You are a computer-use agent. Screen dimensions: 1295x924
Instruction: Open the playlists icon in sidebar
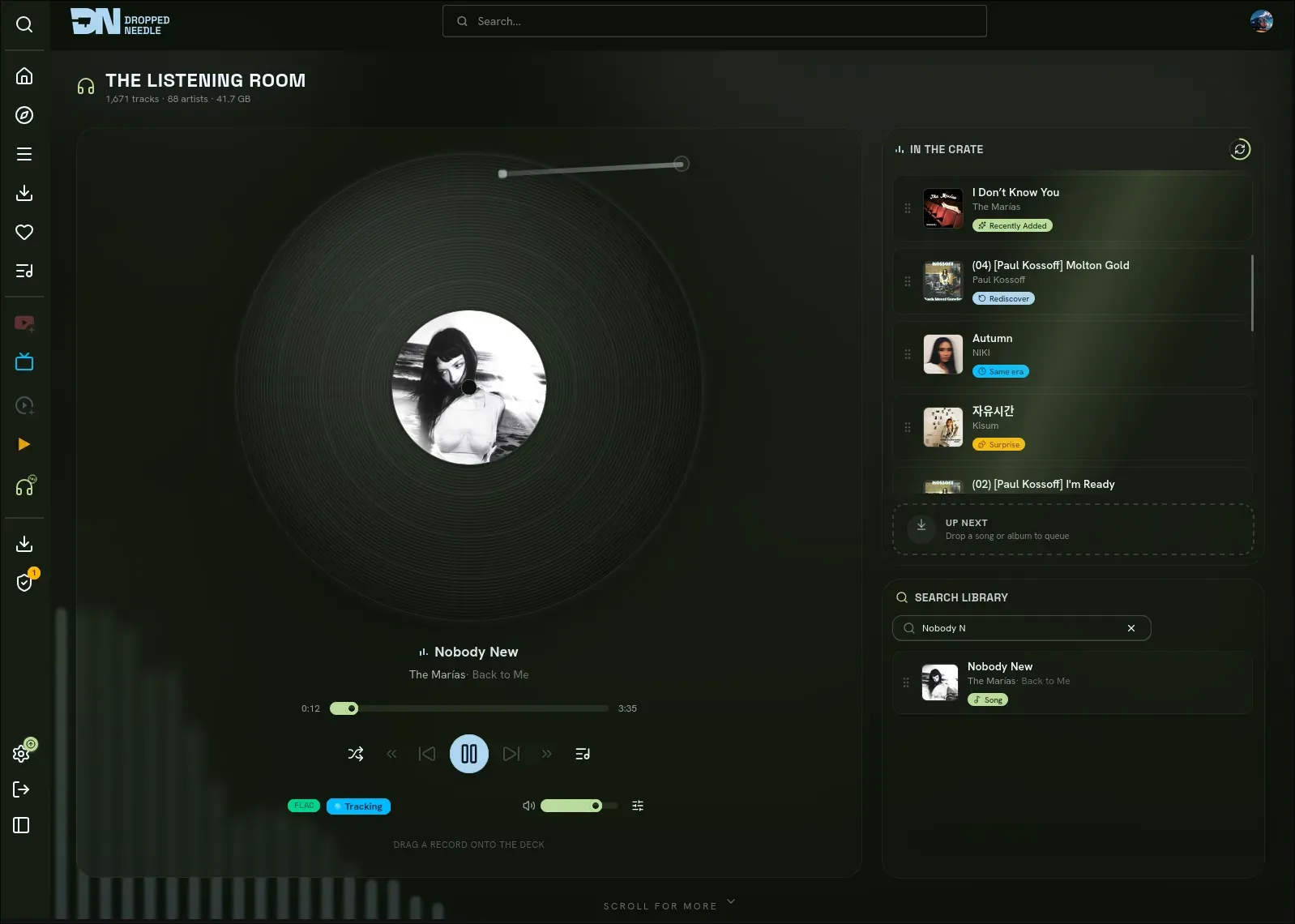pyautogui.click(x=24, y=271)
